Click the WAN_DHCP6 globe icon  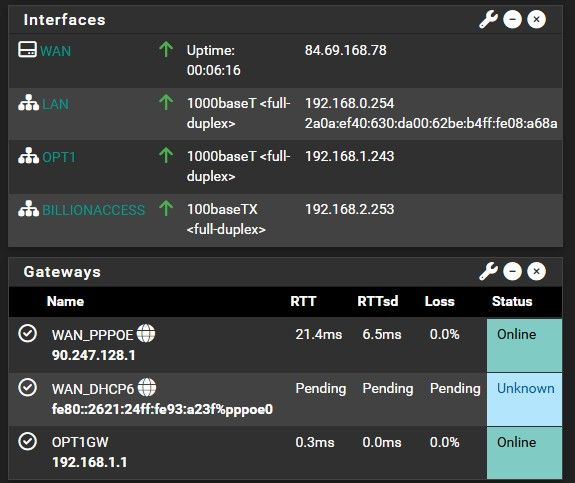click(147, 387)
